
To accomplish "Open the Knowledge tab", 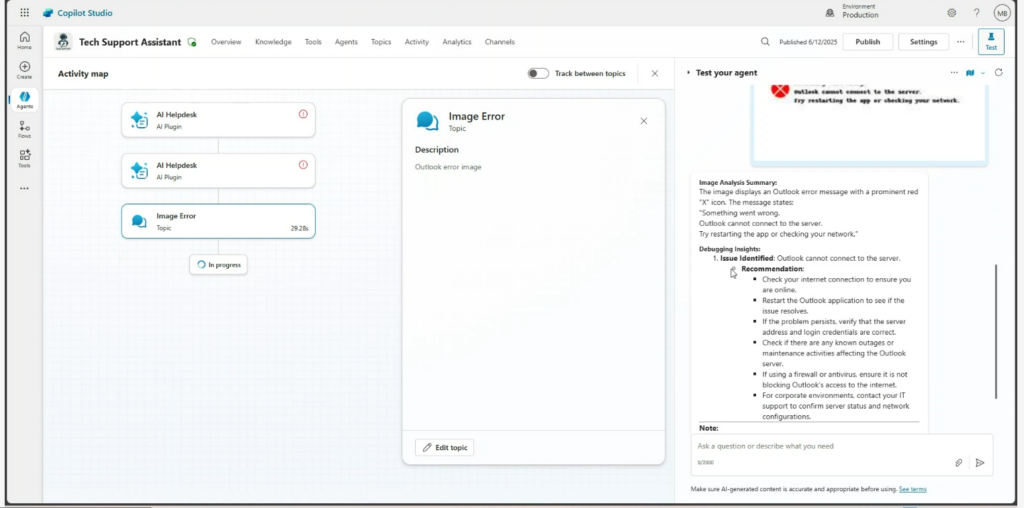I will coord(273,42).
